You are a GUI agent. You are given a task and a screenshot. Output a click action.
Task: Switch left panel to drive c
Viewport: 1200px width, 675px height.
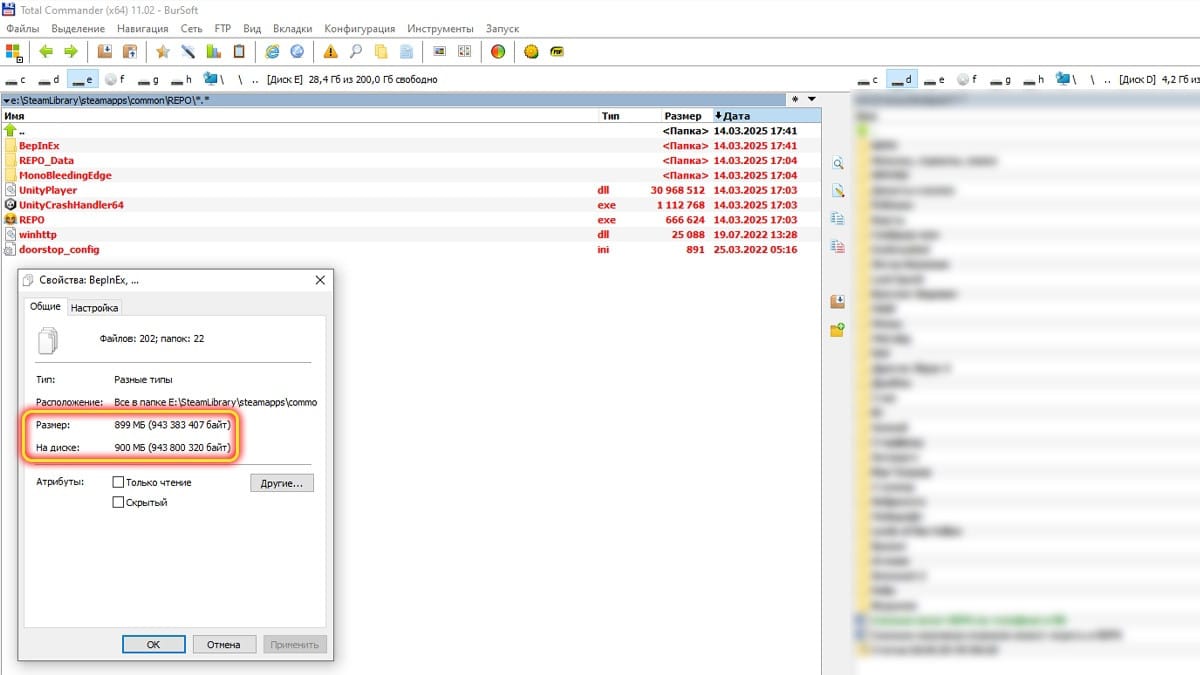[x=15, y=79]
